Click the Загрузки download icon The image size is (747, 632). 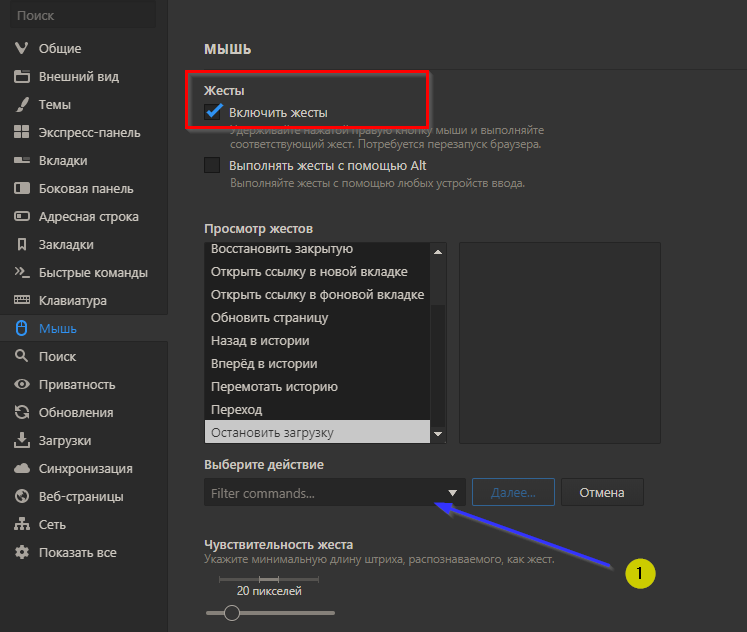pos(21,440)
